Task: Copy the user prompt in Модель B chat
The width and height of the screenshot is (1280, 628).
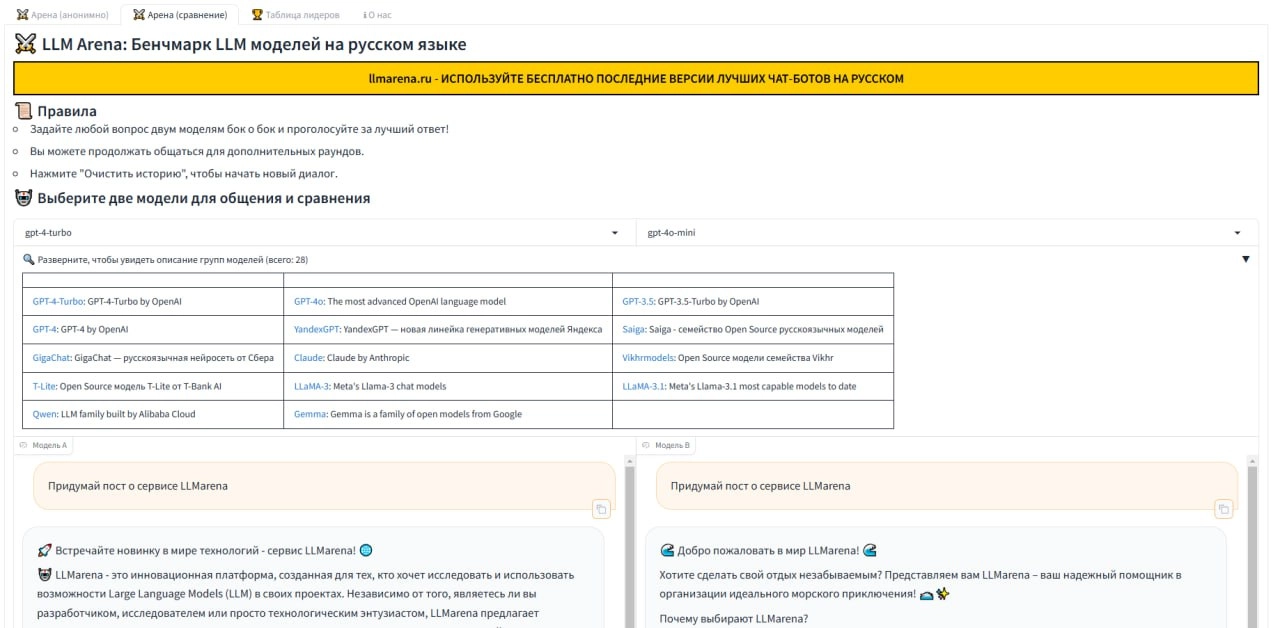Action: tap(1223, 509)
